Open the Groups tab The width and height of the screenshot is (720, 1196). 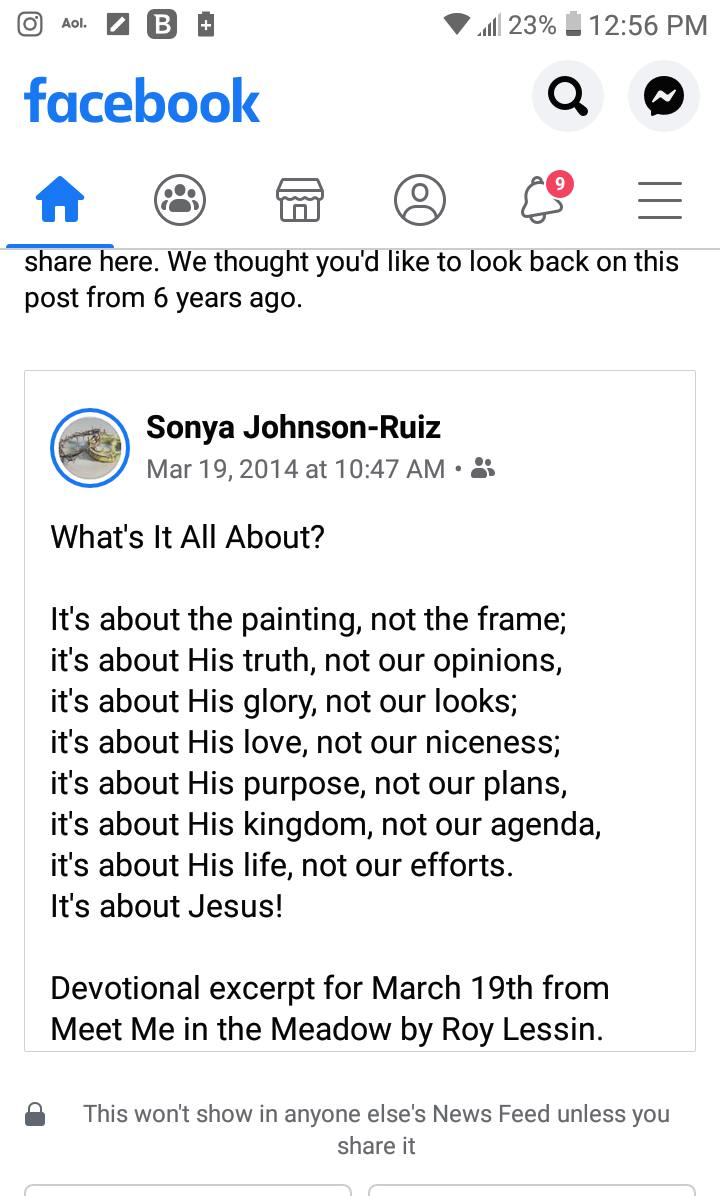(180, 200)
